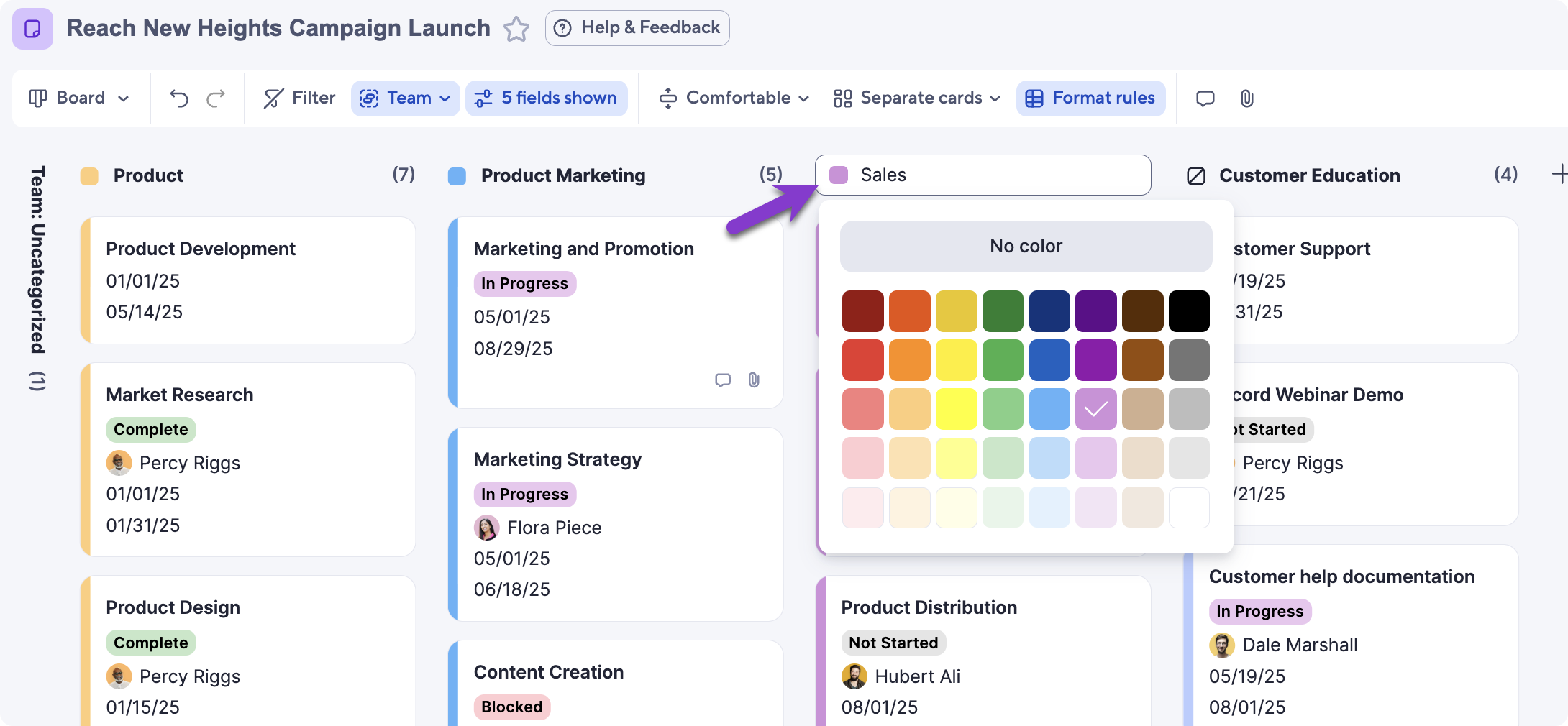Choose the No color option
This screenshot has height=726, width=1568.
pyautogui.click(x=1025, y=246)
